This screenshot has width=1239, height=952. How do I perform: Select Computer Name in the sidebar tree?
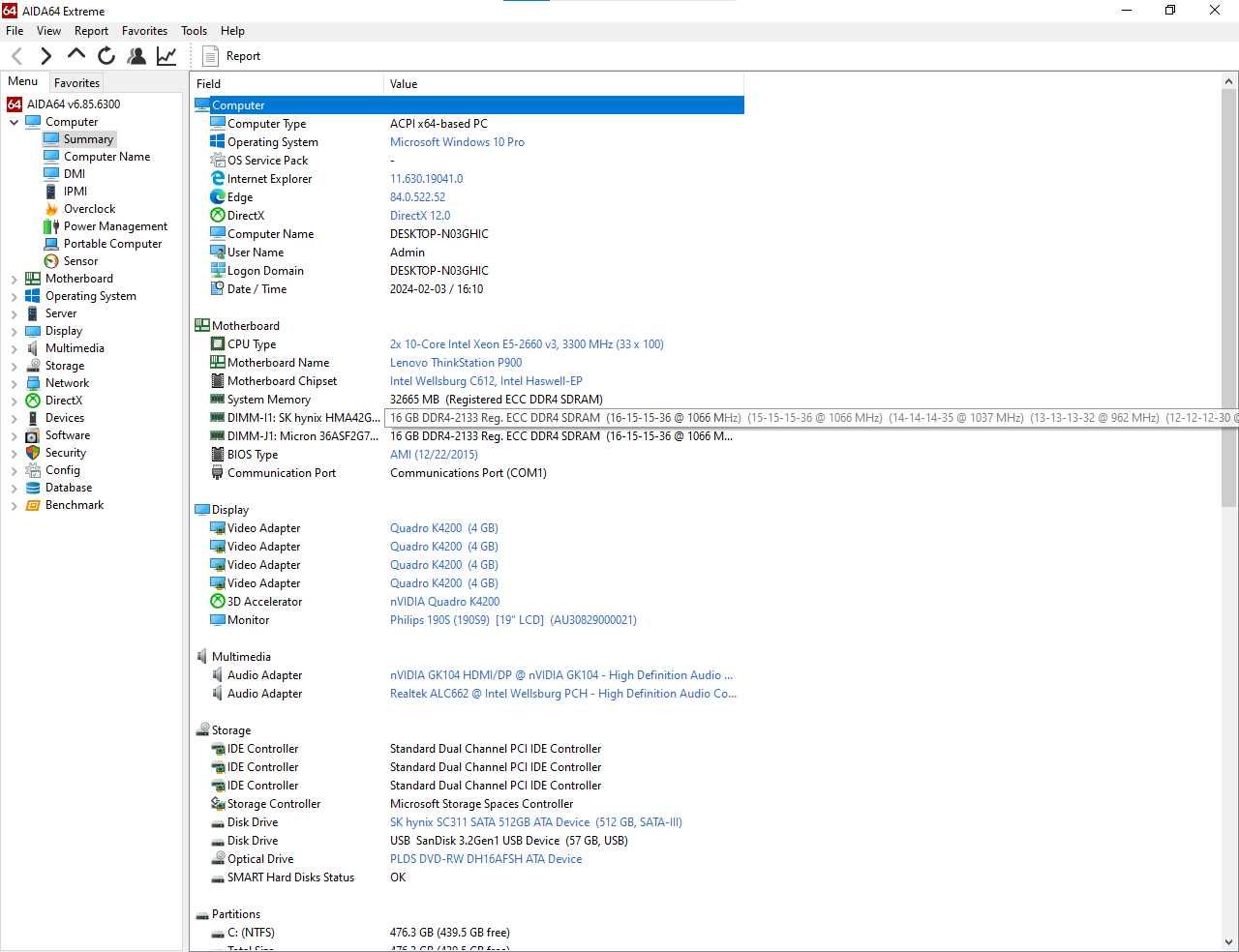pyautogui.click(x=106, y=157)
